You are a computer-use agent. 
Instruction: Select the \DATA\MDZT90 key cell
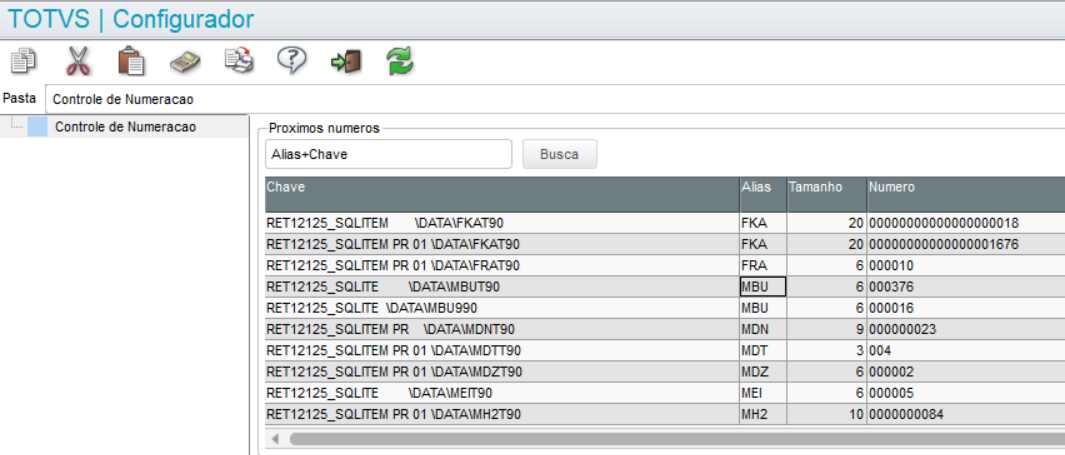[502, 371]
